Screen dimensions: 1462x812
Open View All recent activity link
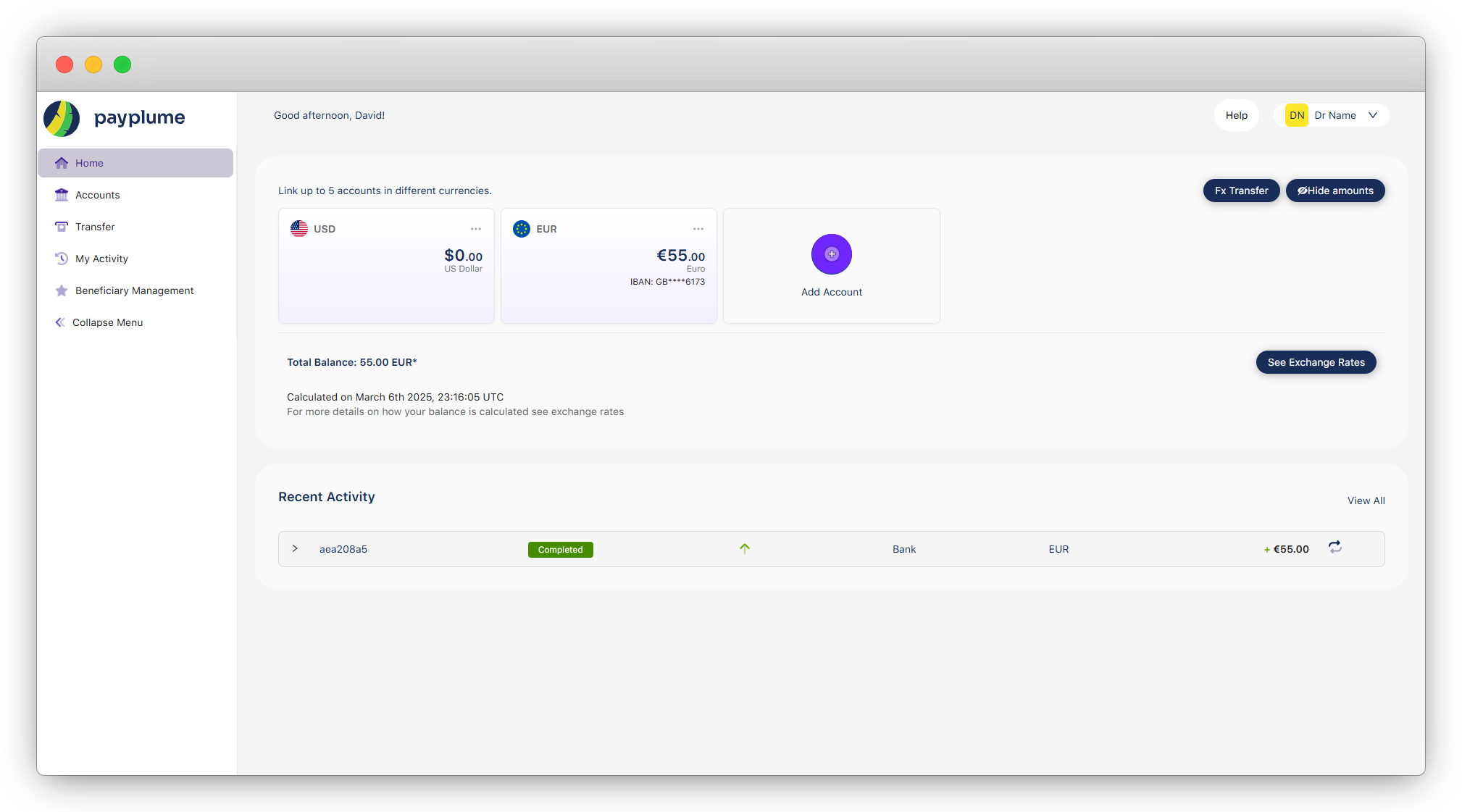(1366, 501)
